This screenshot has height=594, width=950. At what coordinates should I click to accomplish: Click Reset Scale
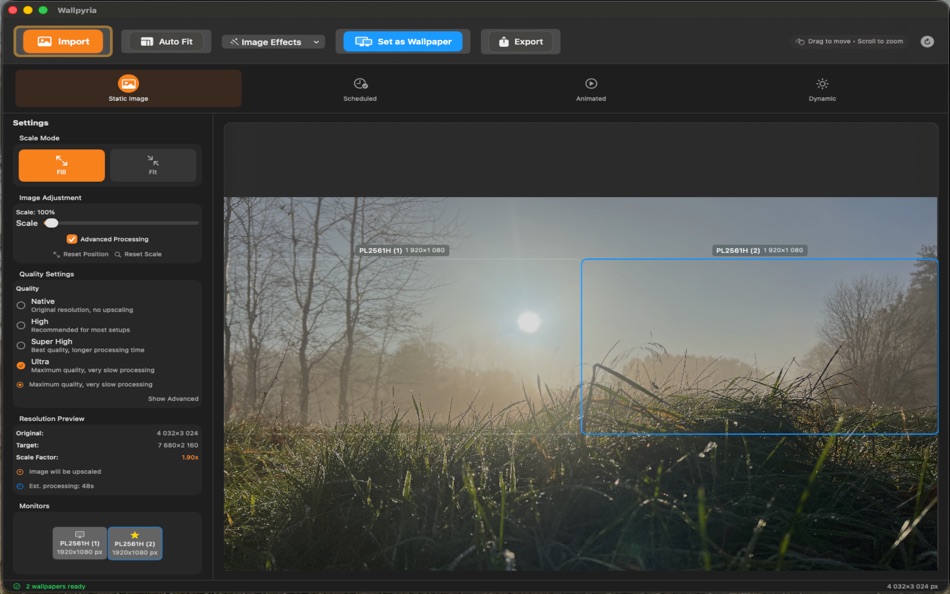coord(138,254)
